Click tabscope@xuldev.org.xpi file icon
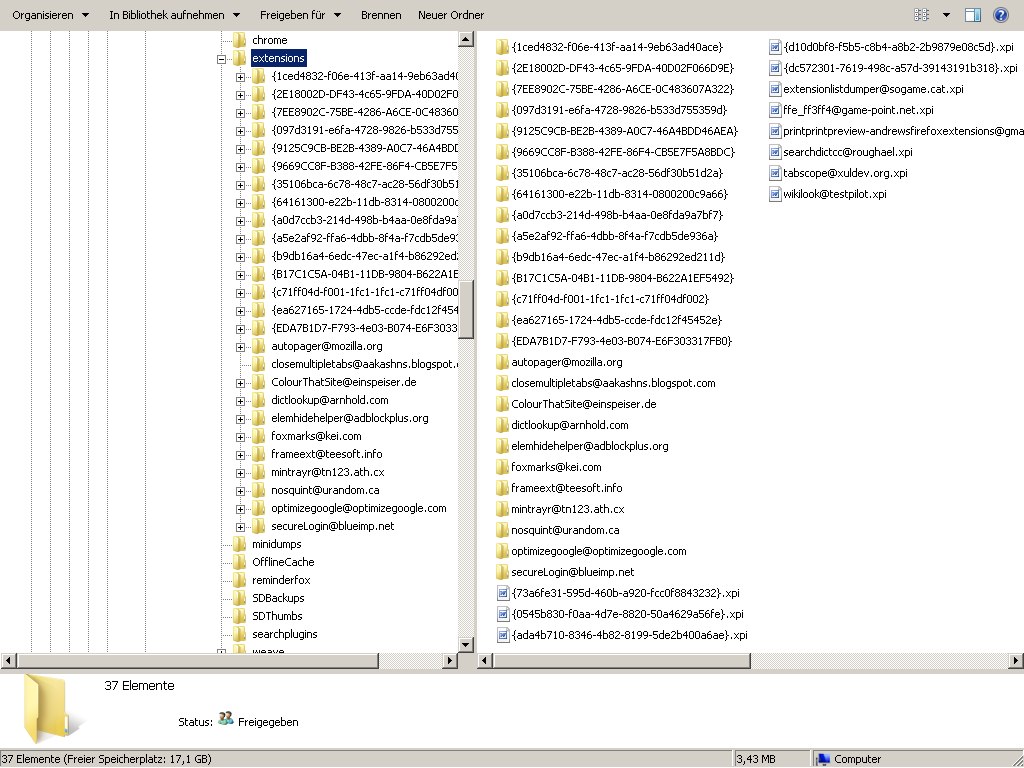The width and height of the screenshot is (1024, 768). [775, 173]
